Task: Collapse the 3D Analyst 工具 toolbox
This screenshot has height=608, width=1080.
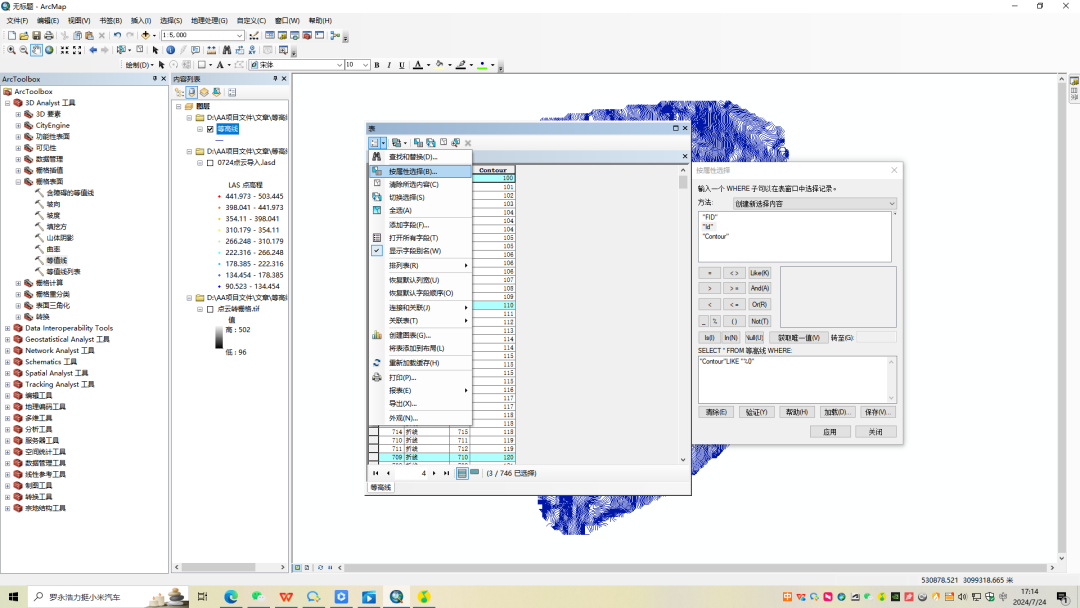Action: tap(8, 103)
